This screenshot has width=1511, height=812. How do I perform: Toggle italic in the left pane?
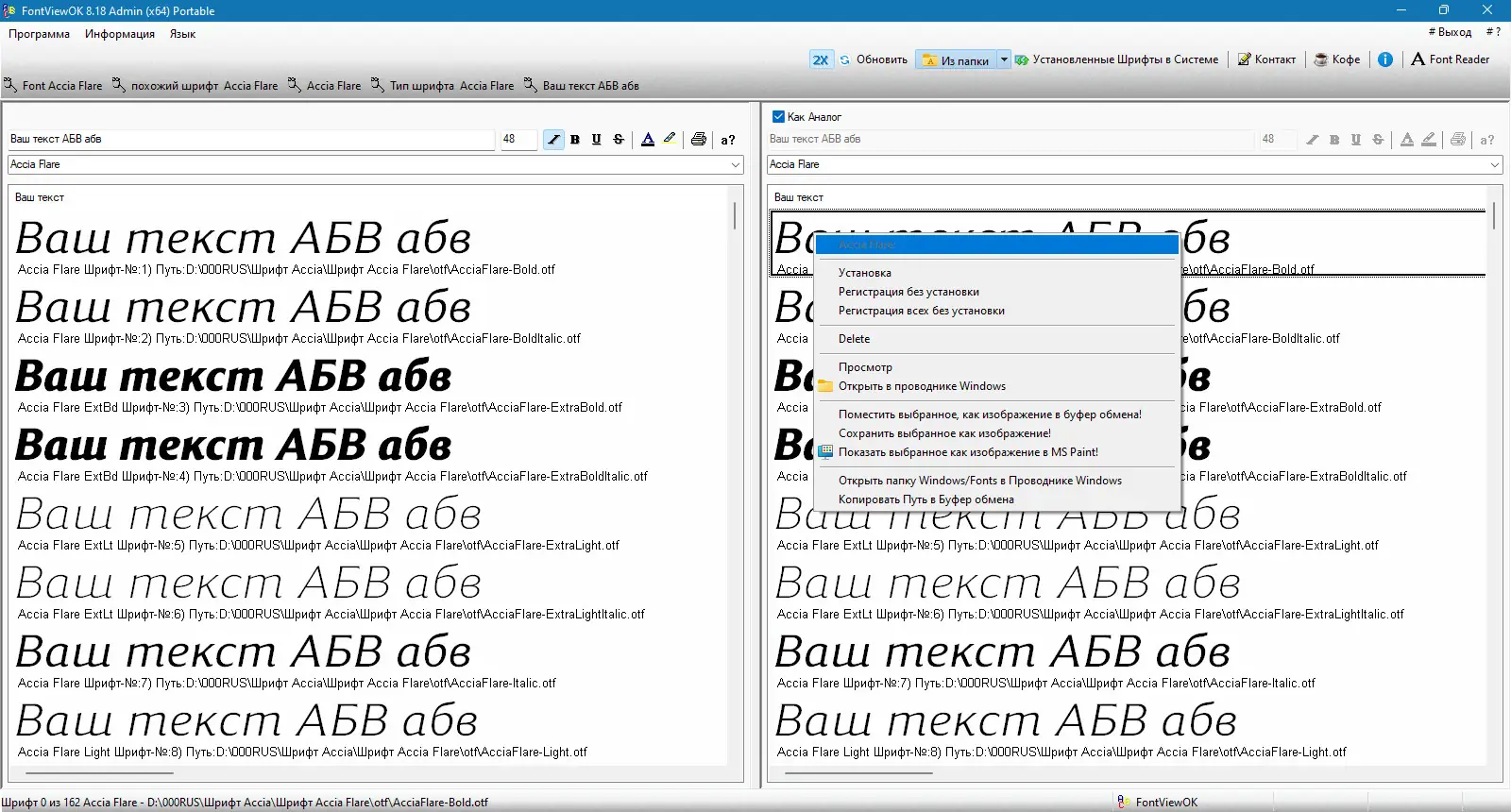[x=553, y=140]
